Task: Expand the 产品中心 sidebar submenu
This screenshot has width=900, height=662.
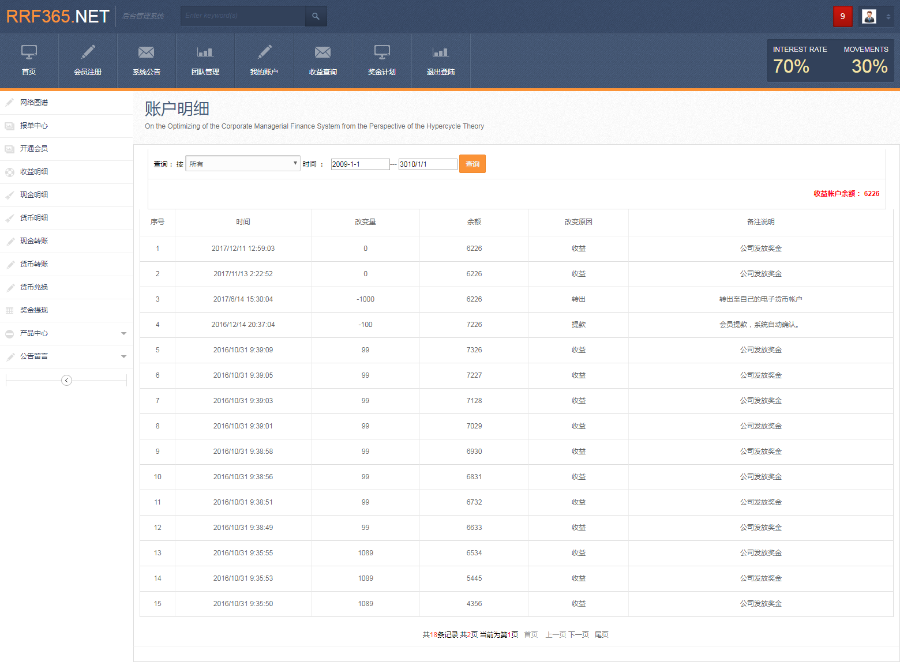Action: pyautogui.click(x=123, y=333)
